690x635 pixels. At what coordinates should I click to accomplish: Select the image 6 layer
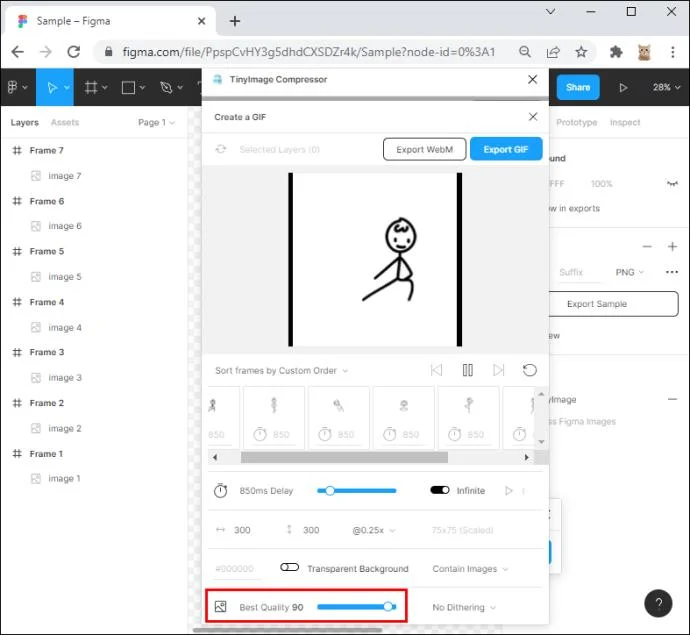[64, 226]
